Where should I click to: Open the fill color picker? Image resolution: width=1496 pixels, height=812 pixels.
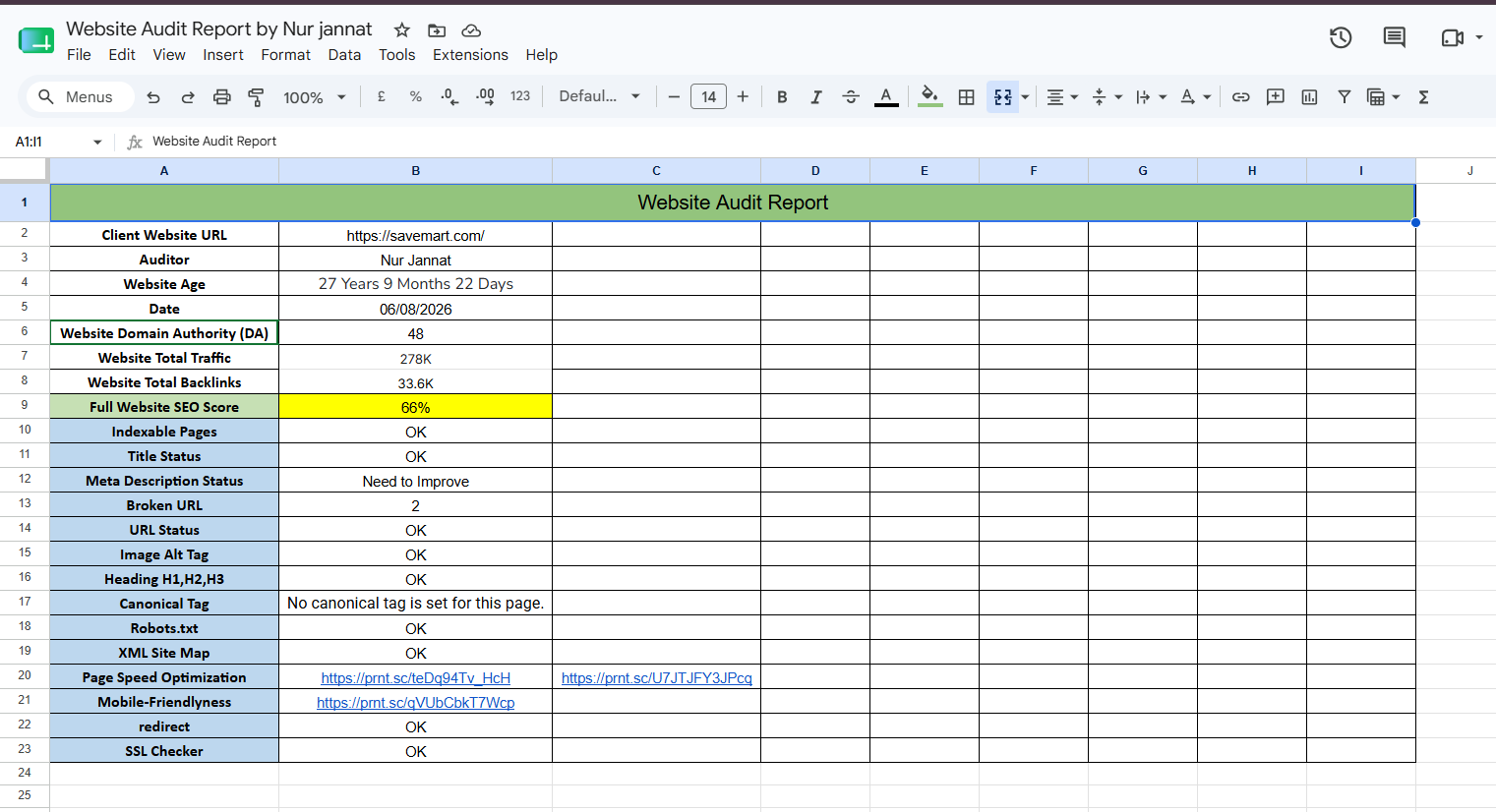tap(929, 96)
